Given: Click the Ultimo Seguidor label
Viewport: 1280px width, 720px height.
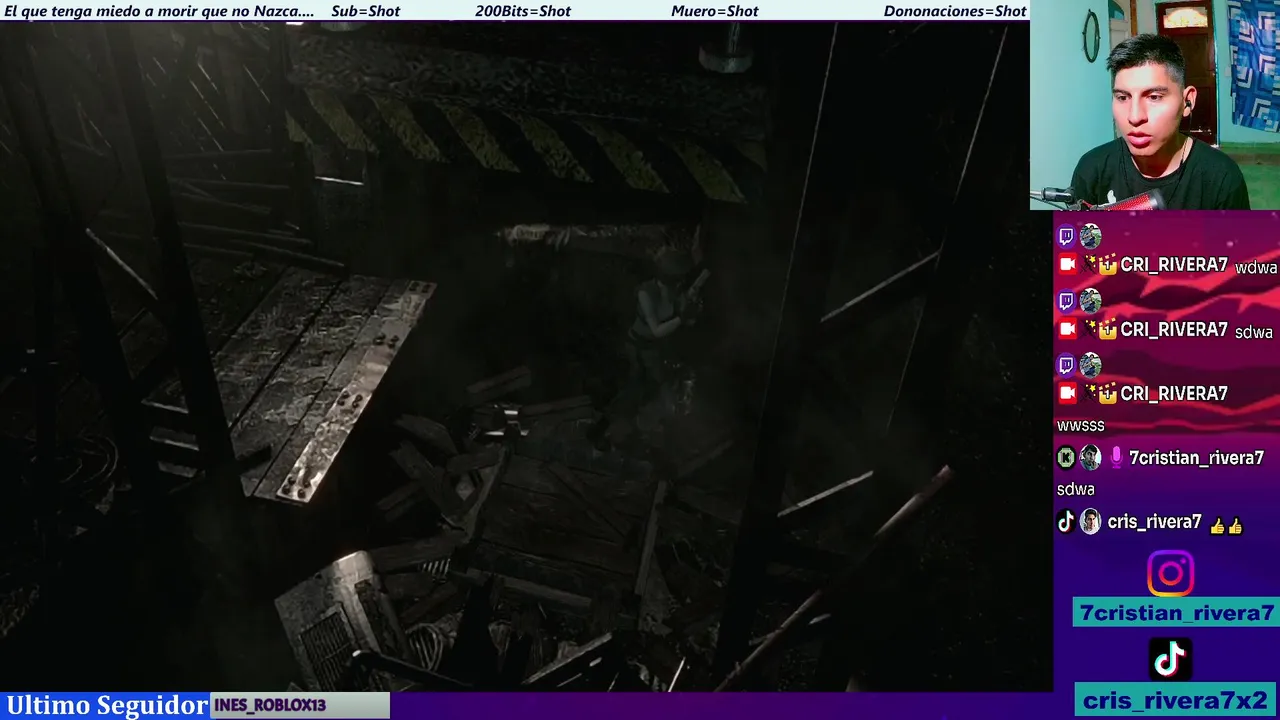Looking at the screenshot, I should pyautogui.click(x=107, y=705).
